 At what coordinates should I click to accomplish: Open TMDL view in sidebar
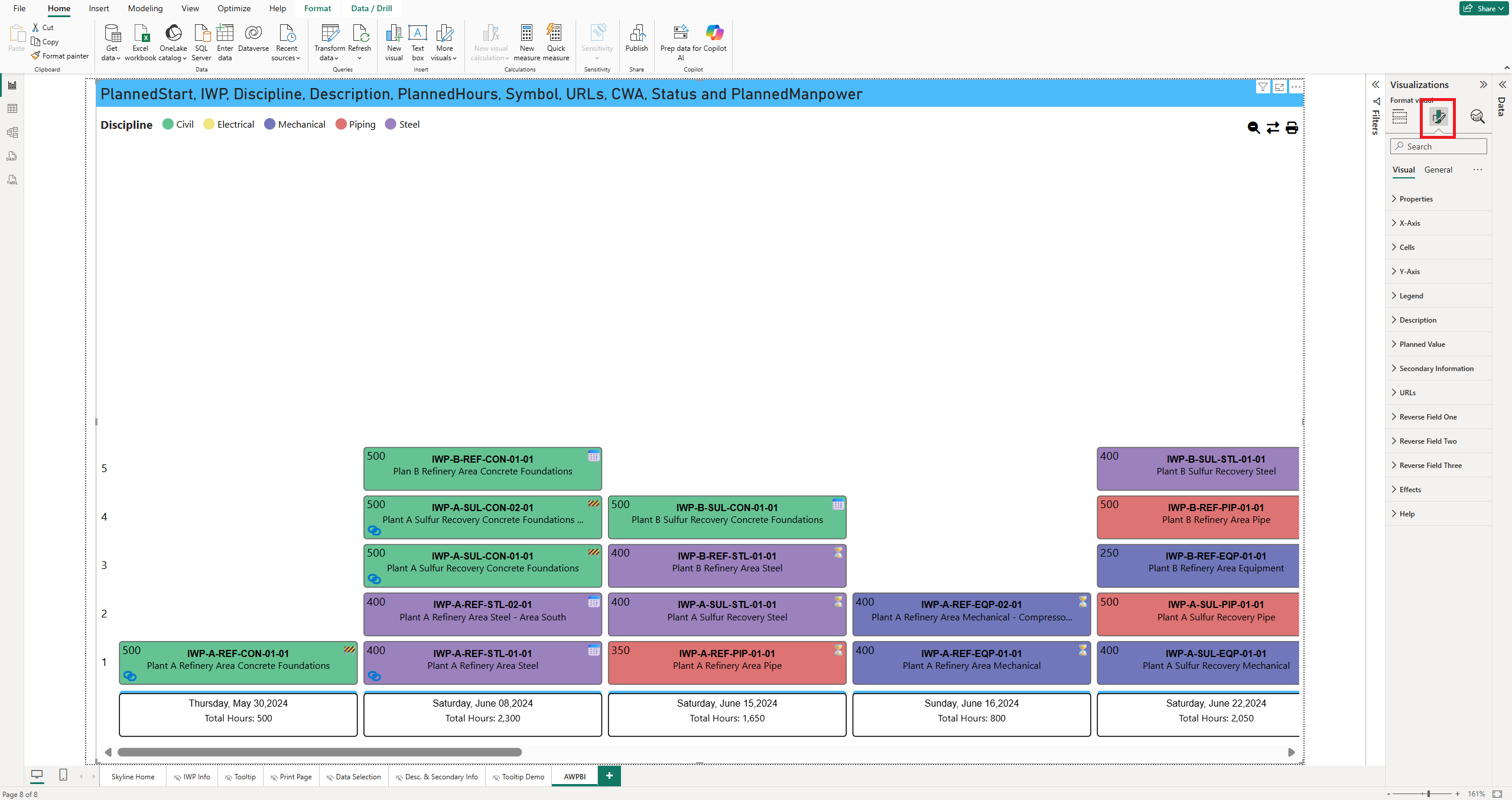[x=12, y=180]
